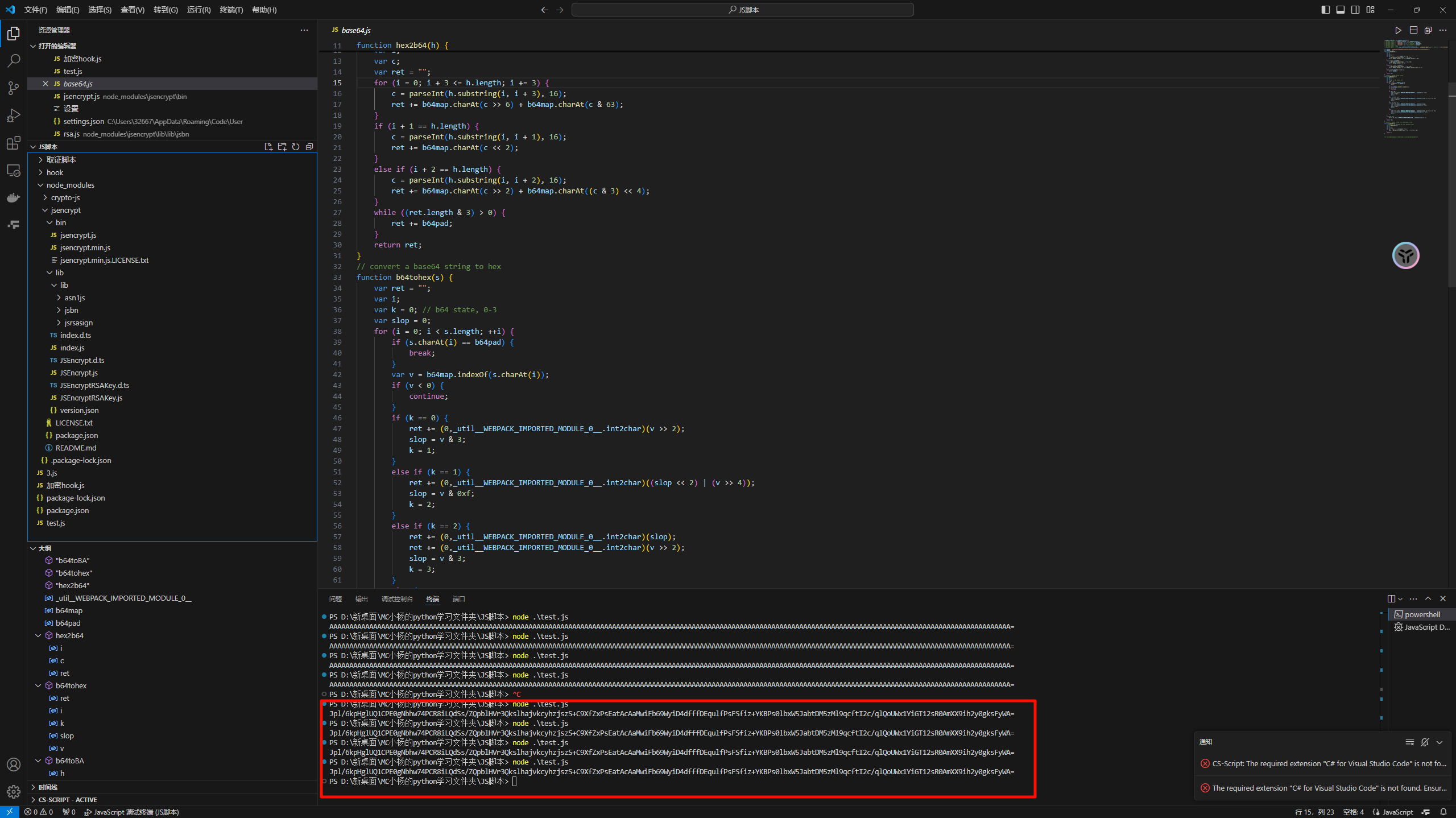Open the Docker view in activity bar

[x=14, y=197]
